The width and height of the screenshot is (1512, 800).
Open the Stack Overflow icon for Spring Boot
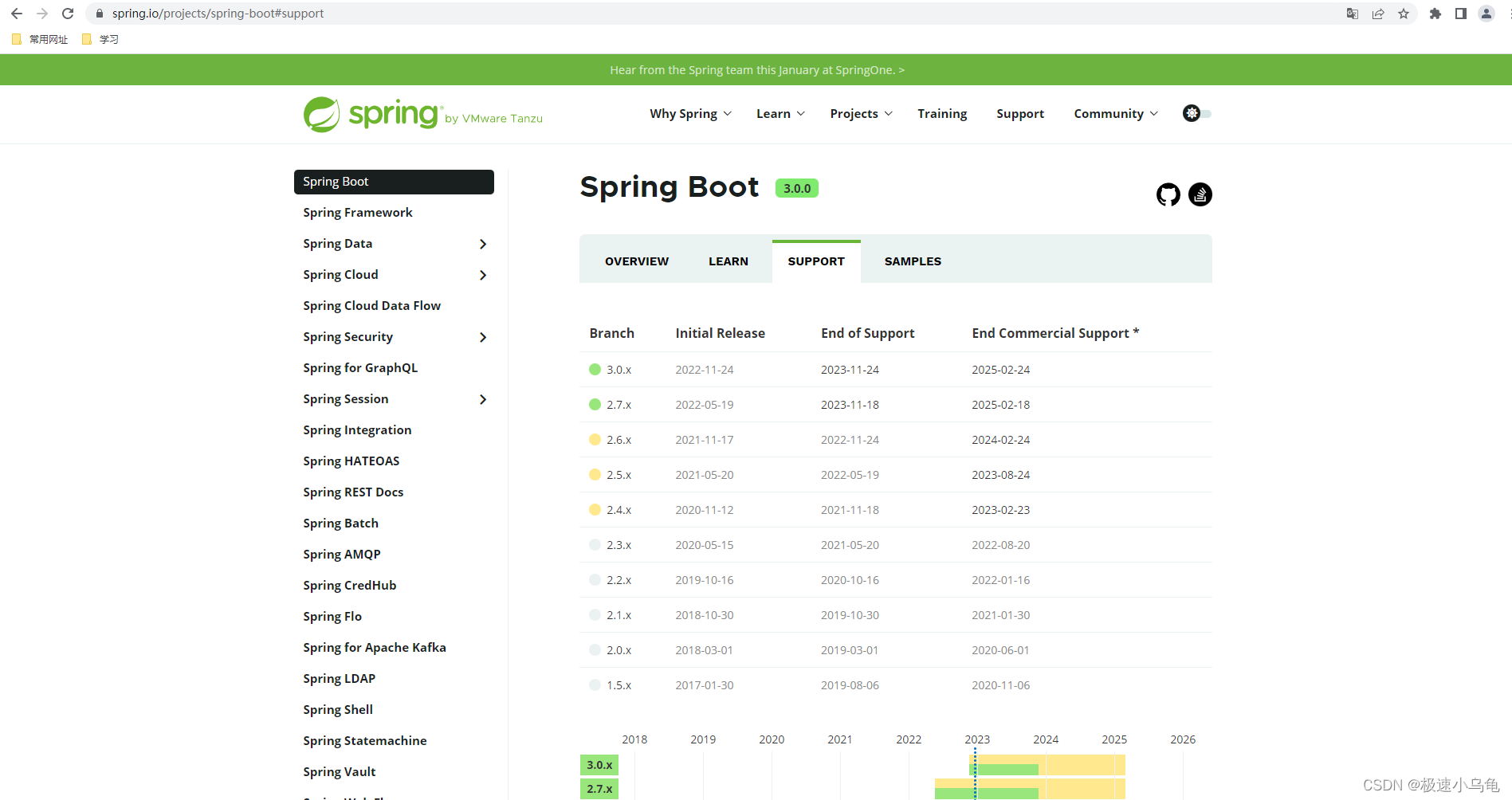point(1200,194)
